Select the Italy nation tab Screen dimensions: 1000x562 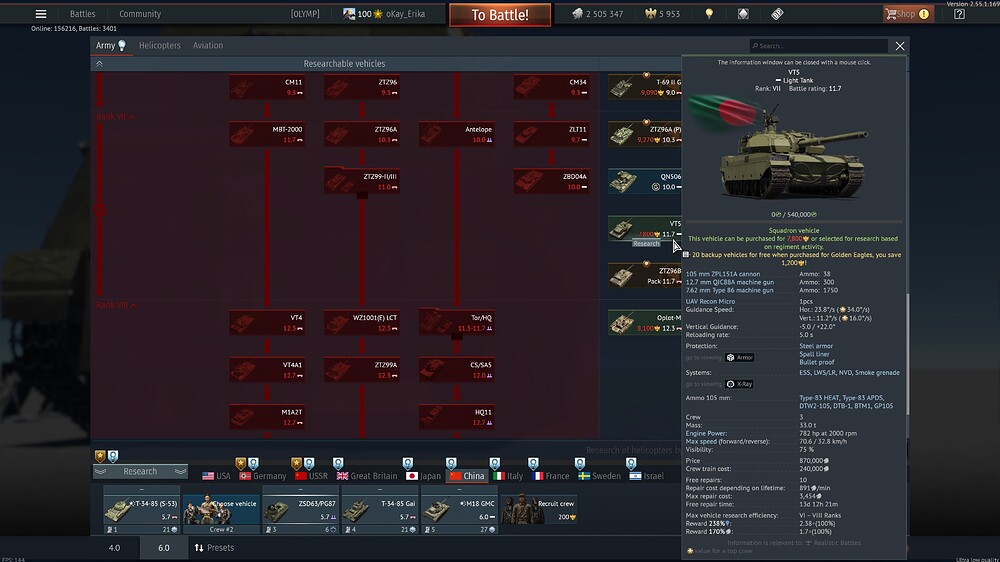point(508,476)
